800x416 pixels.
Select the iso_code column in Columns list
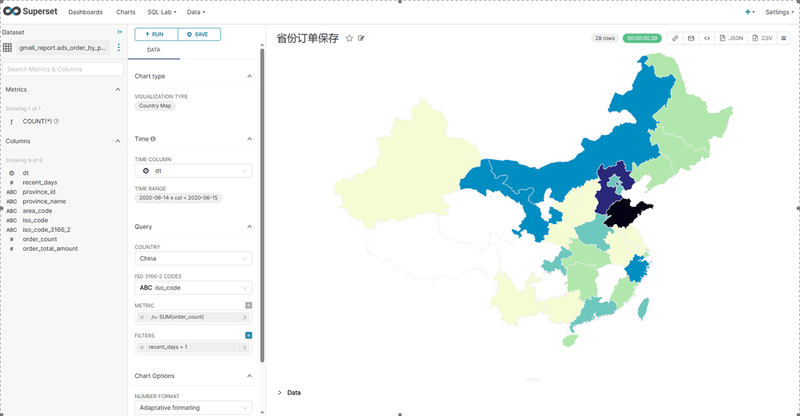pyautogui.click(x=35, y=221)
